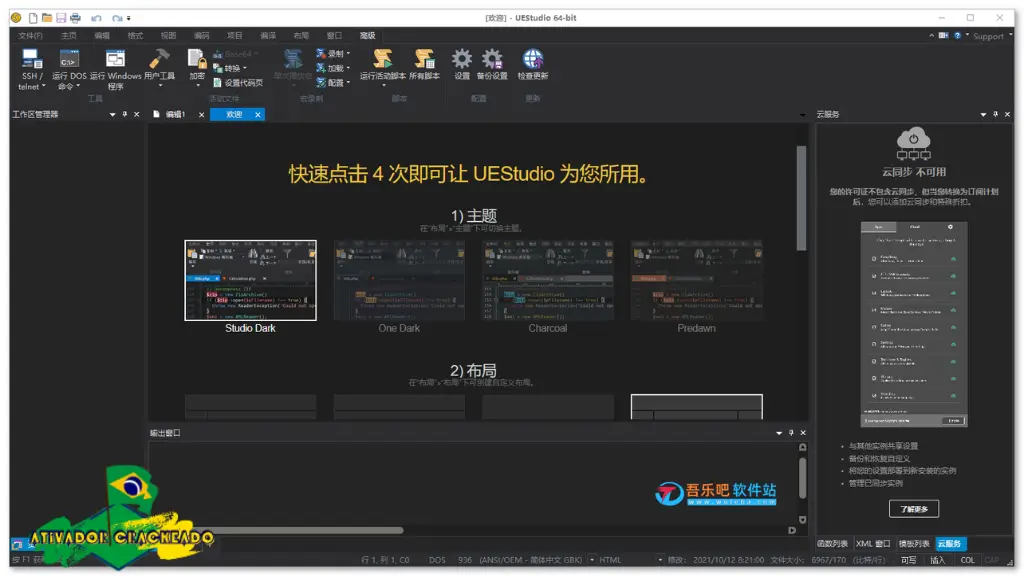Open 输出窗口 panel options dropdown

coord(778,433)
